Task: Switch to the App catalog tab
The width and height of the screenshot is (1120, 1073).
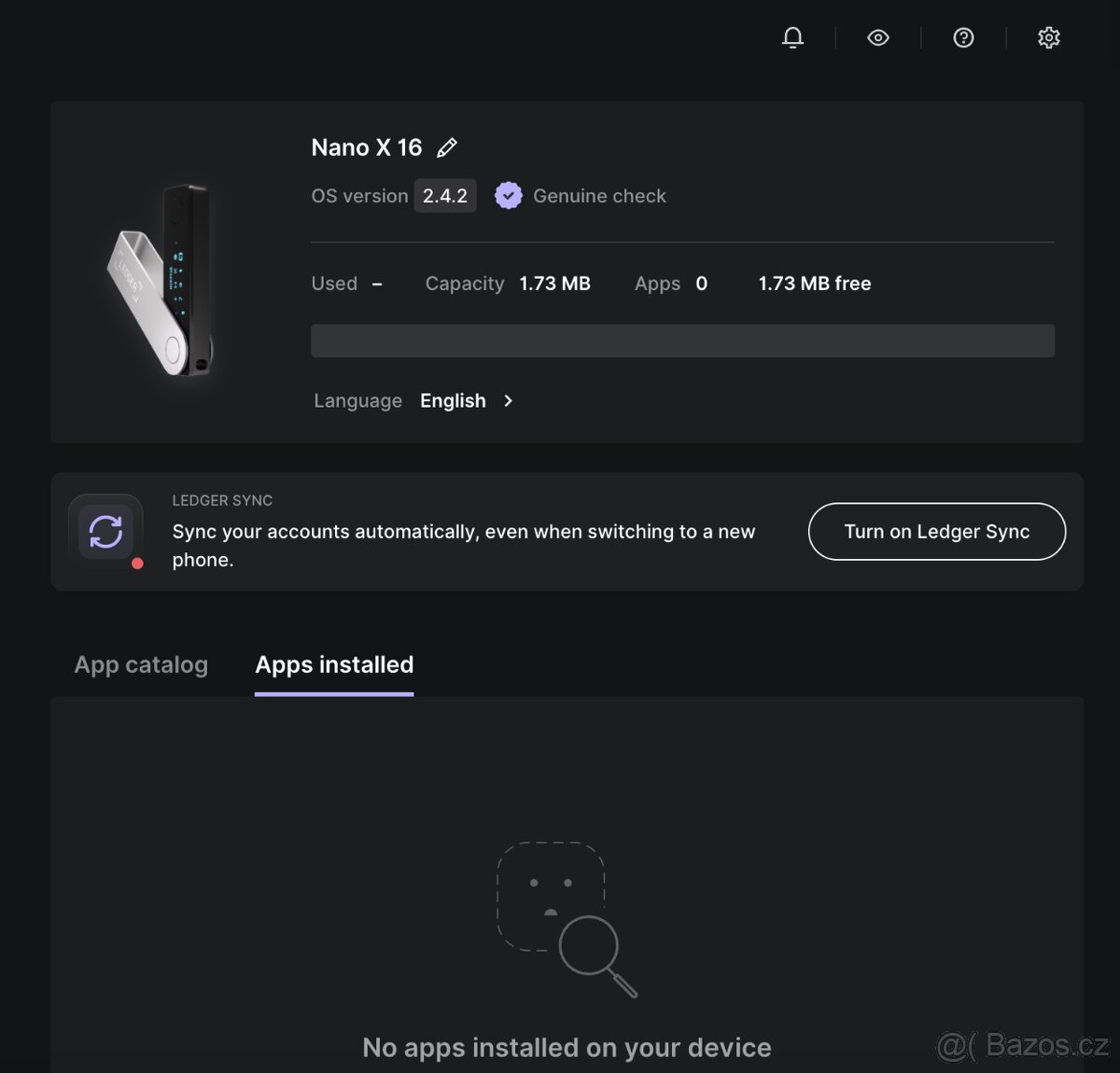Action: [141, 664]
